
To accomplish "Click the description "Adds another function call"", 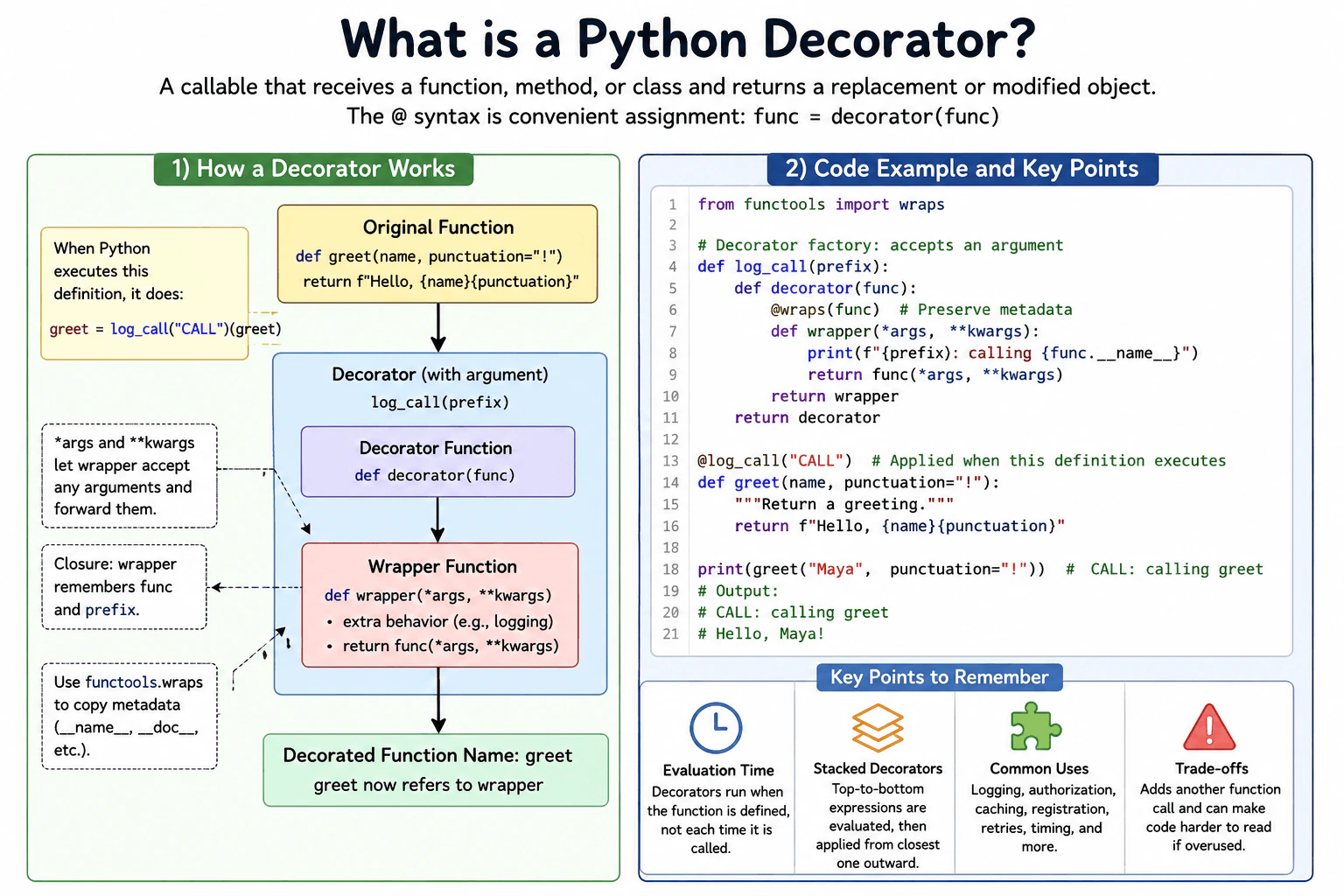I will tap(1209, 817).
